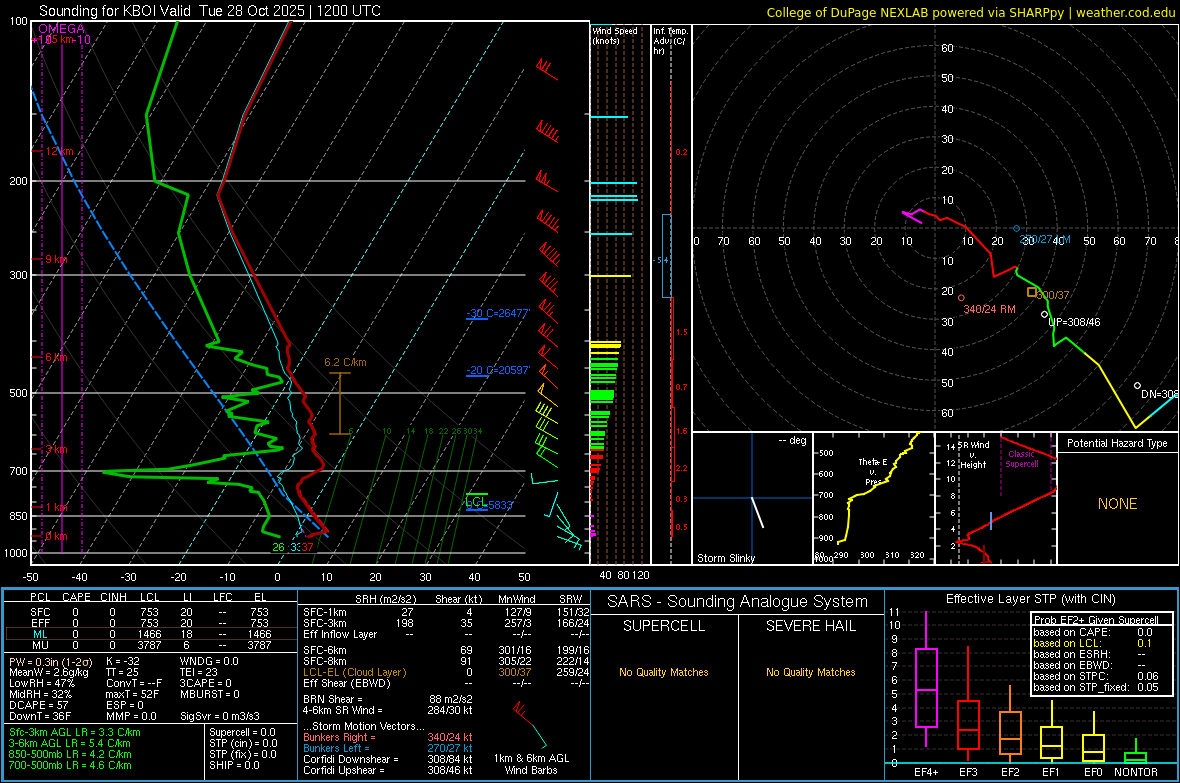Screen dimensions: 1180x783
Task: Click the 'Eff Shear (EBWD)' row
Action: 446,683
